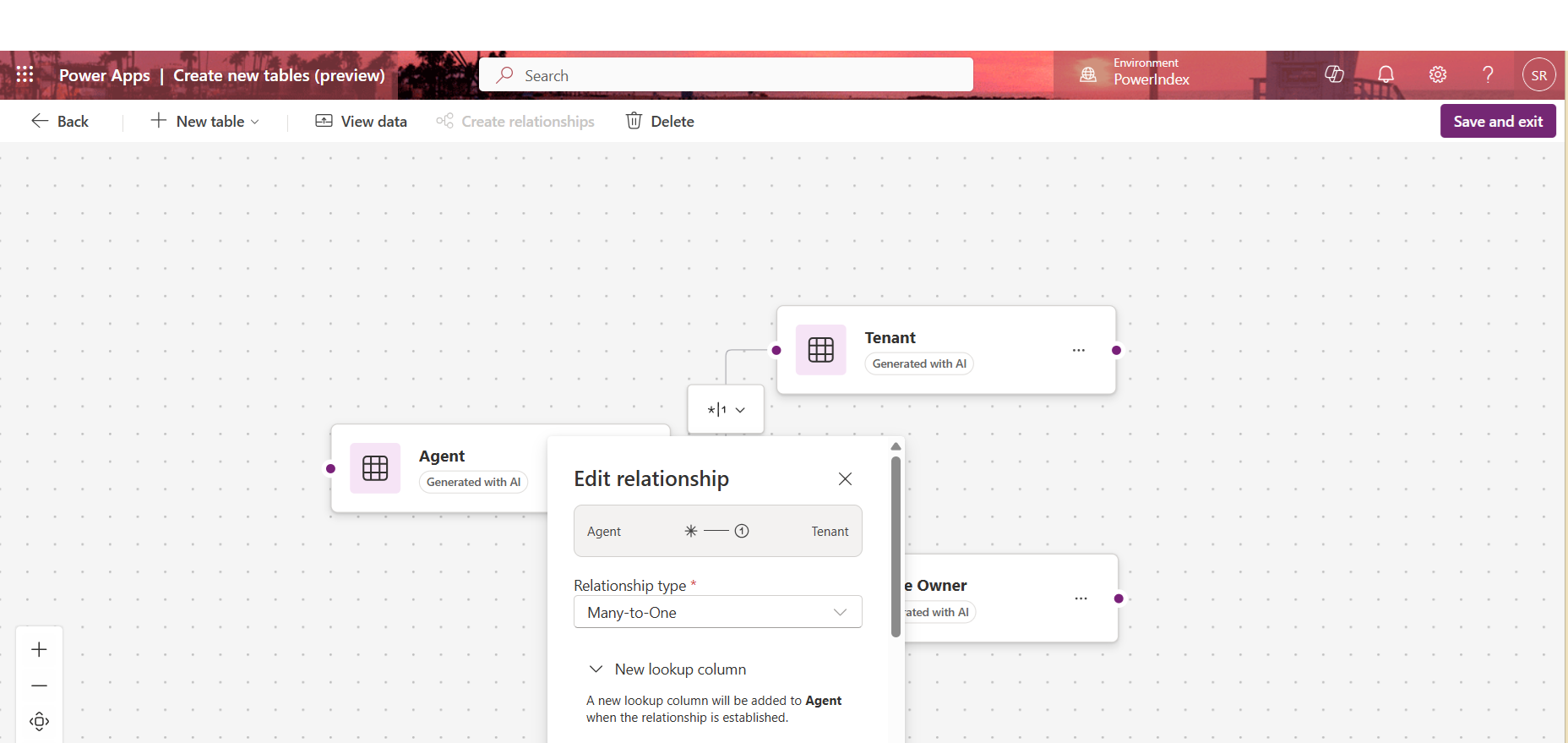The height and width of the screenshot is (743, 1568).
Task: Zoom in with the plus button
Action: coord(39,649)
